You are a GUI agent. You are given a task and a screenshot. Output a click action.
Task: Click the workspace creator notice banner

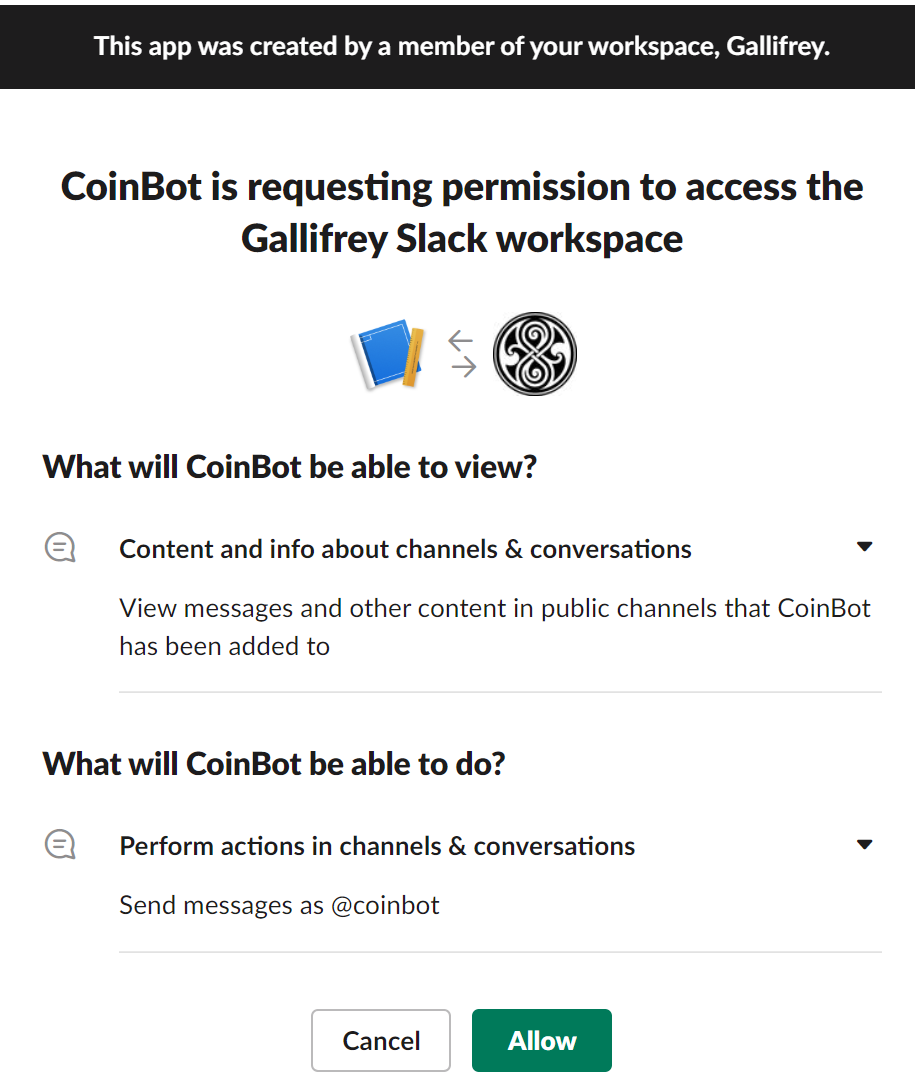(458, 47)
